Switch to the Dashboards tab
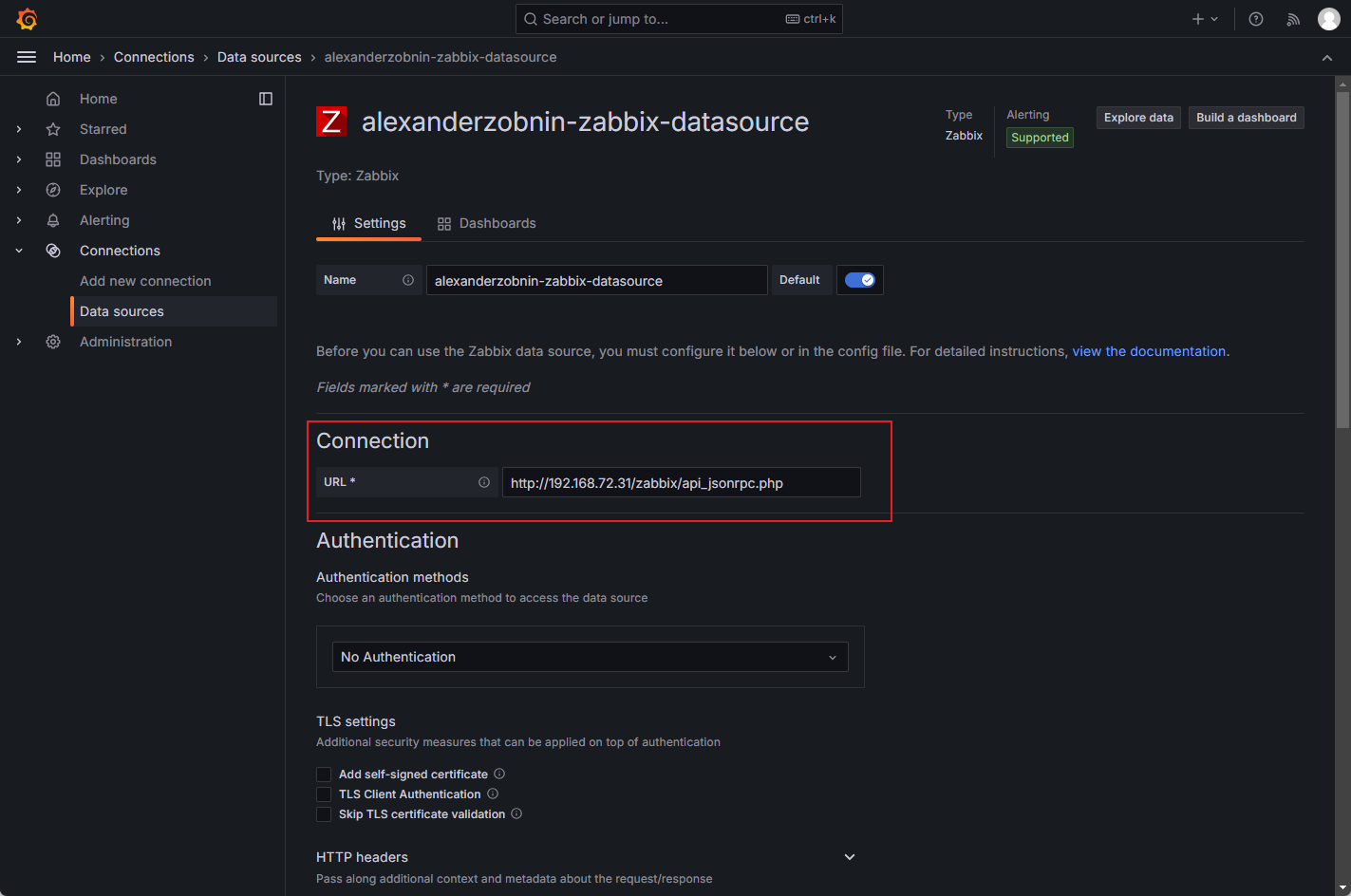 [x=486, y=223]
